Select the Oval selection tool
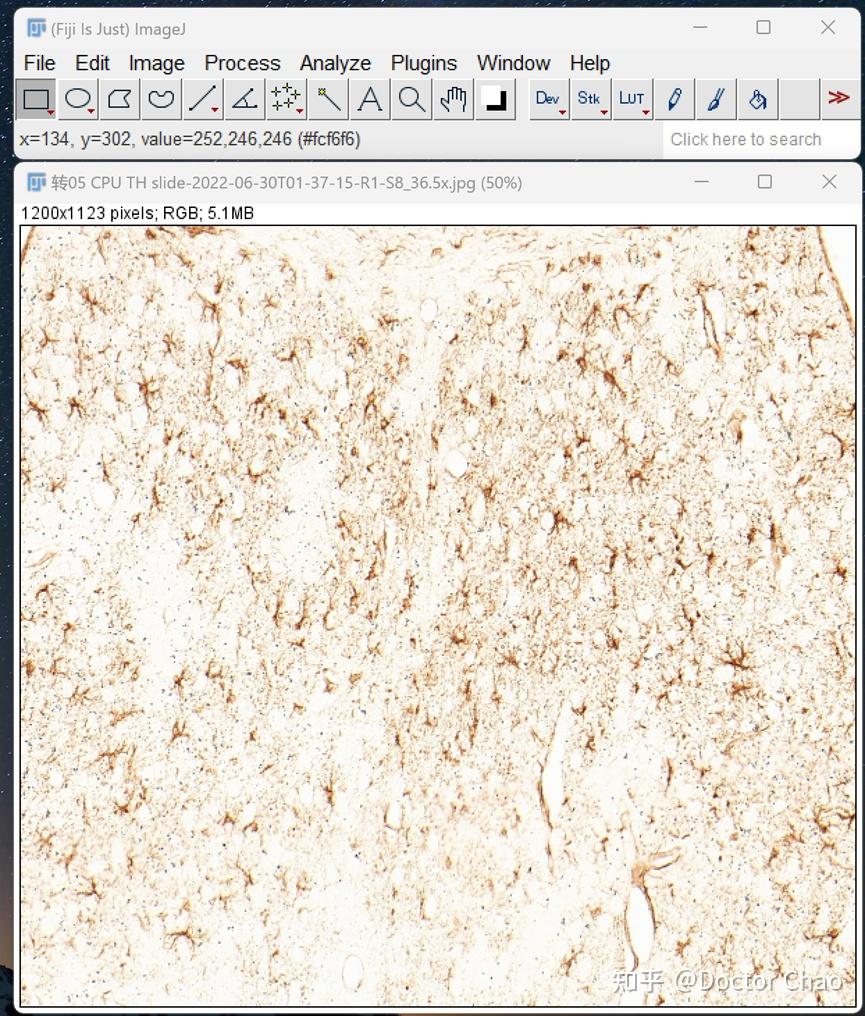865x1016 pixels. (78, 99)
